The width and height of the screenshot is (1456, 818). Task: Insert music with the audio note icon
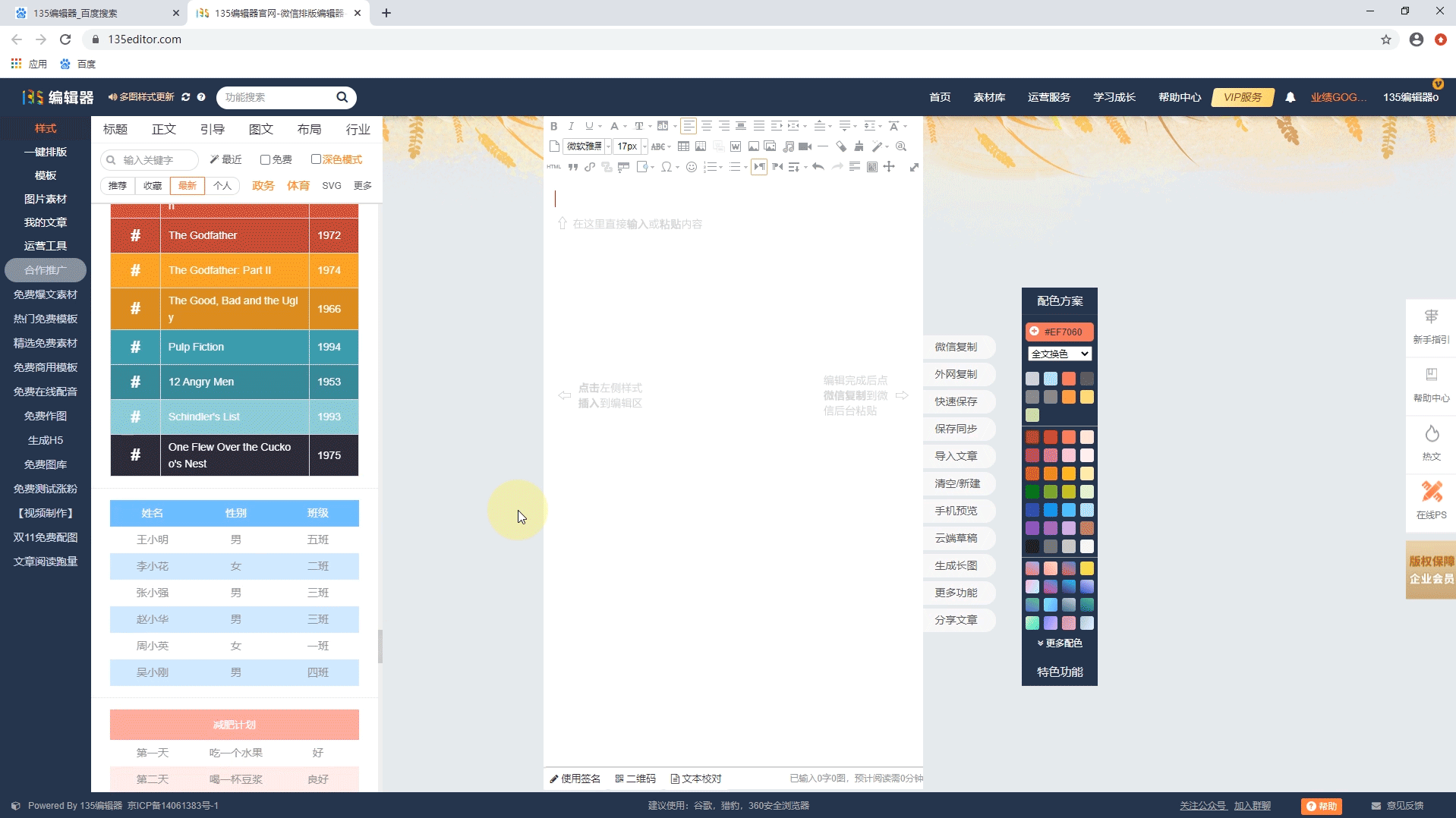(789, 146)
